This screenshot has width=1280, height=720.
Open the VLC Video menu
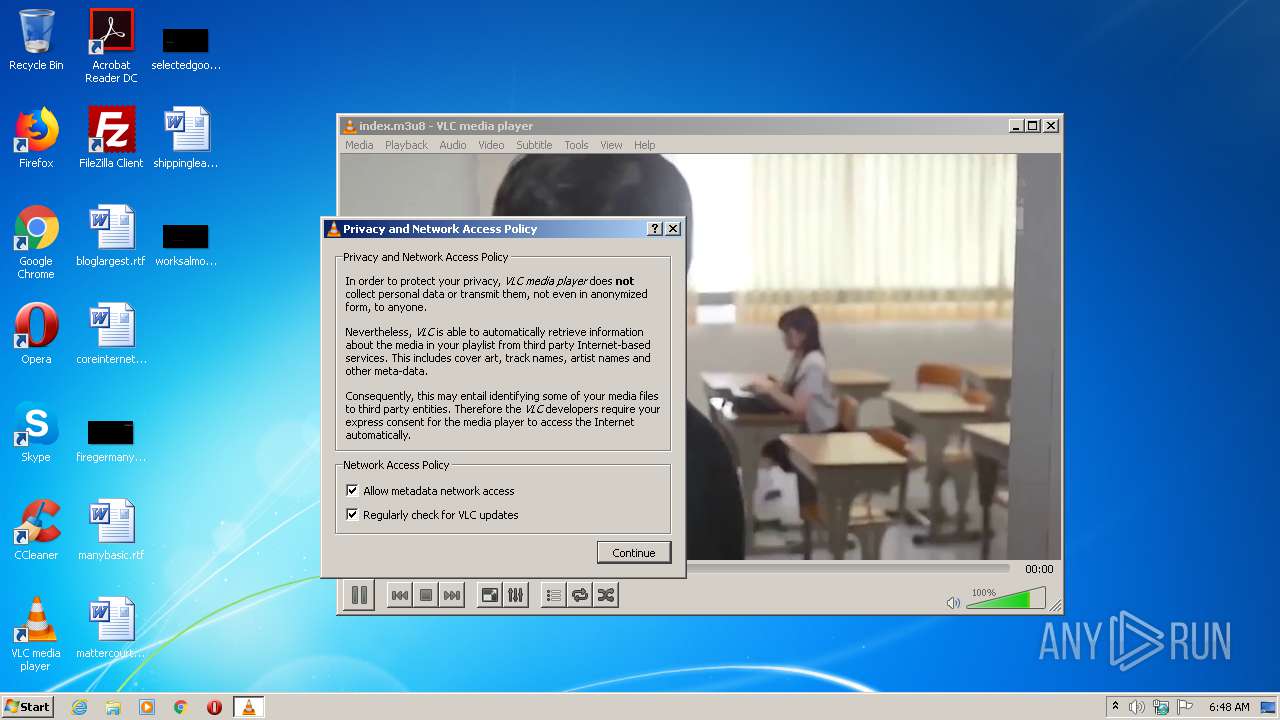pos(491,145)
